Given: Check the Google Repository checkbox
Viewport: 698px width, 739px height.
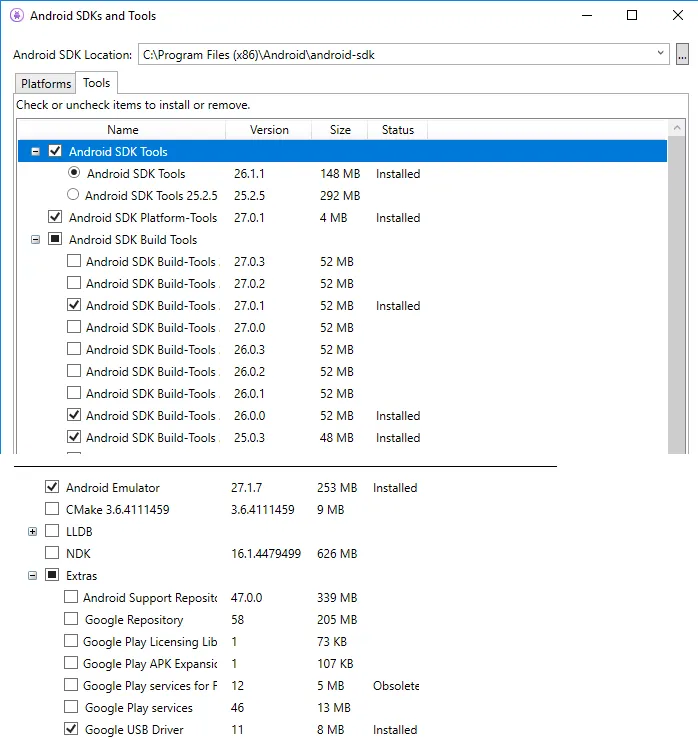Looking at the screenshot, I should [71, 618].
